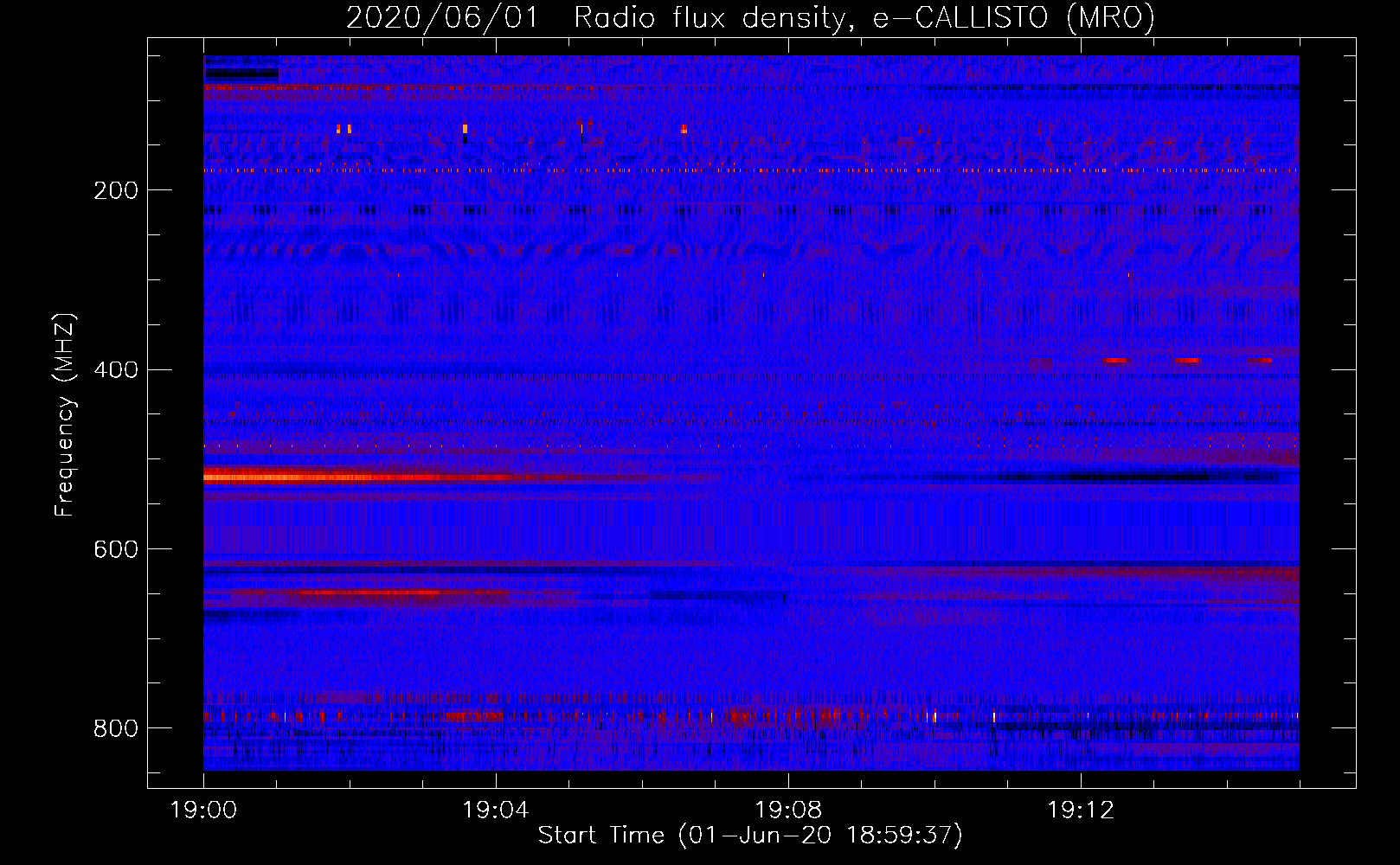Click the red patch near 800 MHz around 19:07

point(740,716)
